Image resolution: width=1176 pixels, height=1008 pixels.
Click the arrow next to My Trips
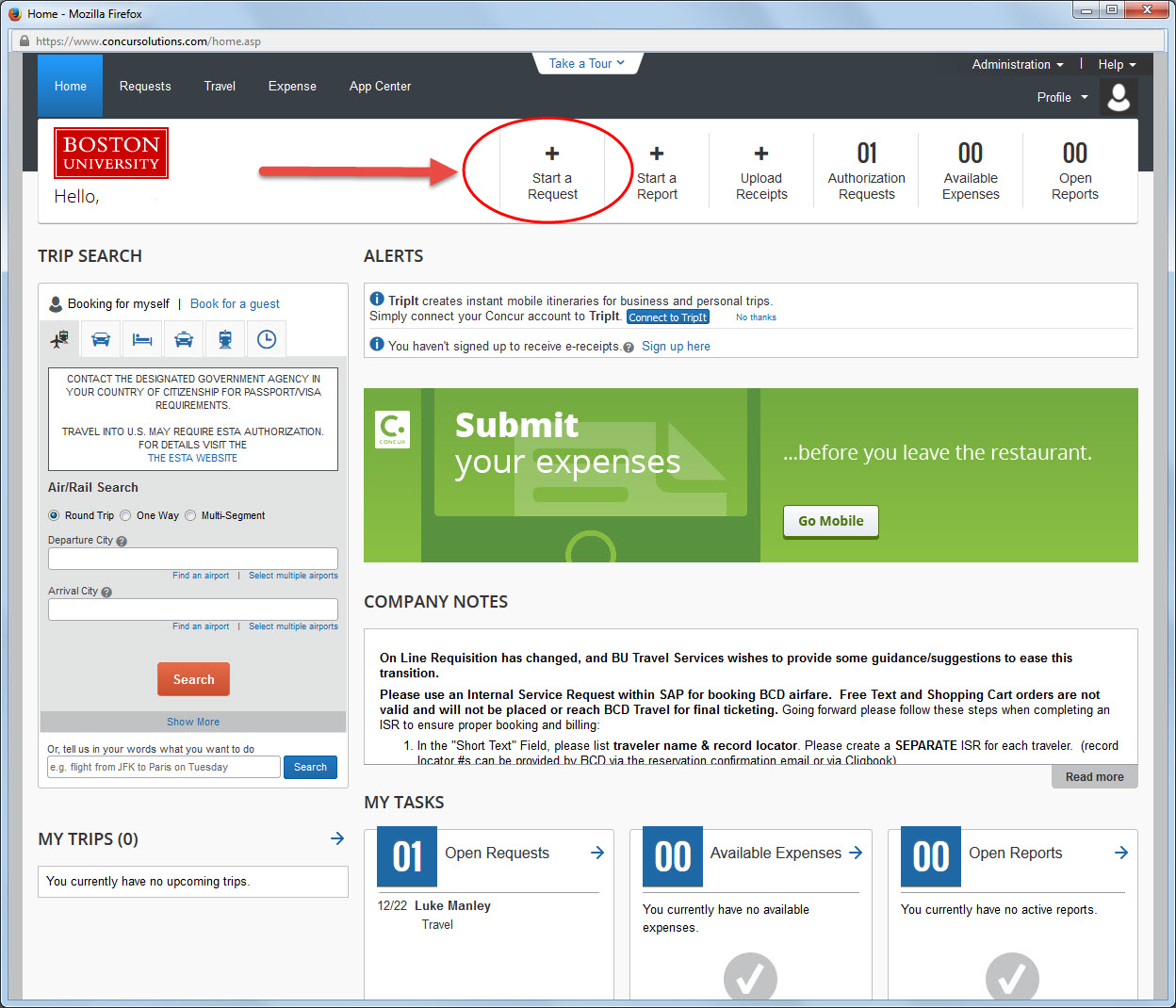(x=337, y=838)
